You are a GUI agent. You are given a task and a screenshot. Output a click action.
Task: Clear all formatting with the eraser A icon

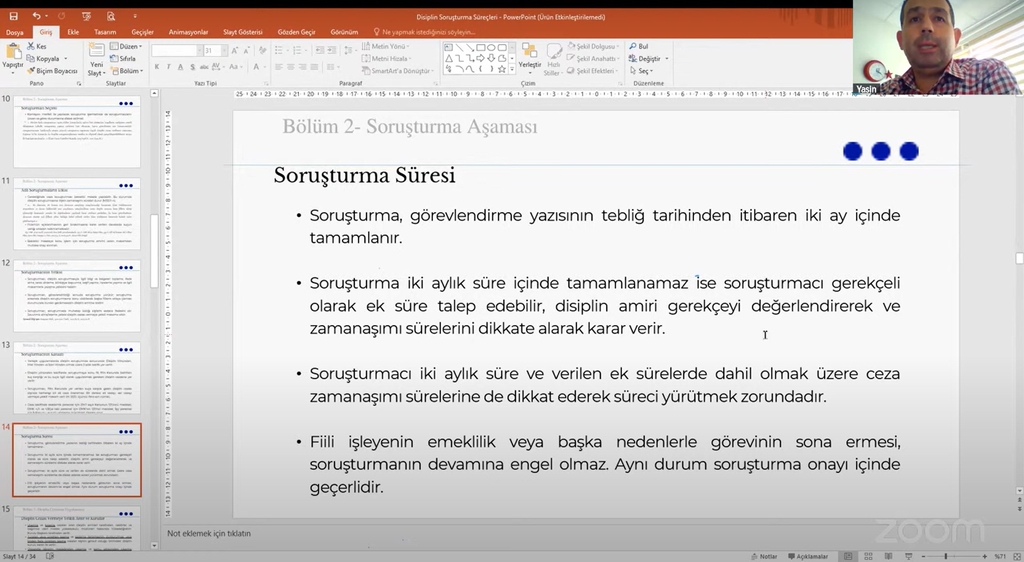click(x=263, y=50)
